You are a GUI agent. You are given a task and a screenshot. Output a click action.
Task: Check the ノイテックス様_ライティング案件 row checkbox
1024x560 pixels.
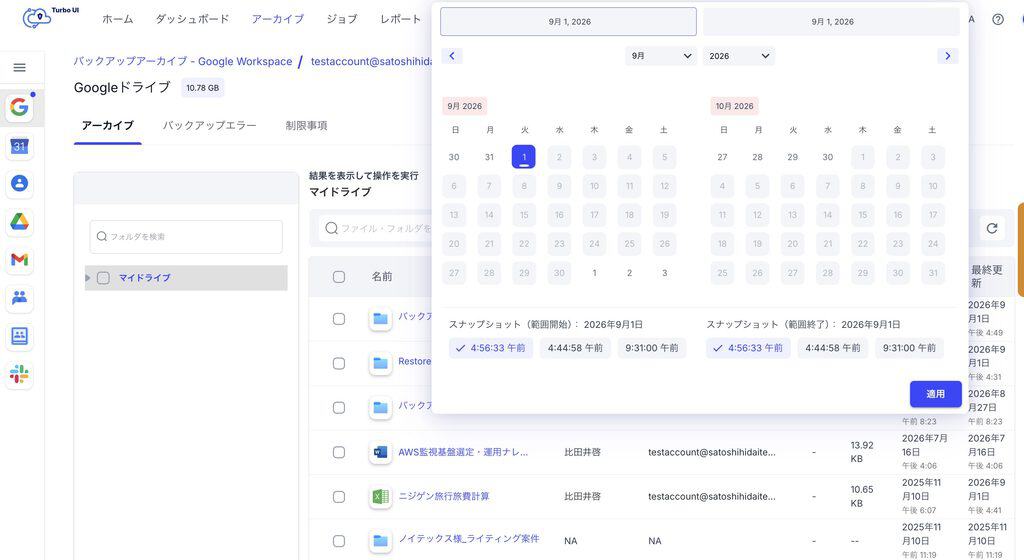[339, 540]
